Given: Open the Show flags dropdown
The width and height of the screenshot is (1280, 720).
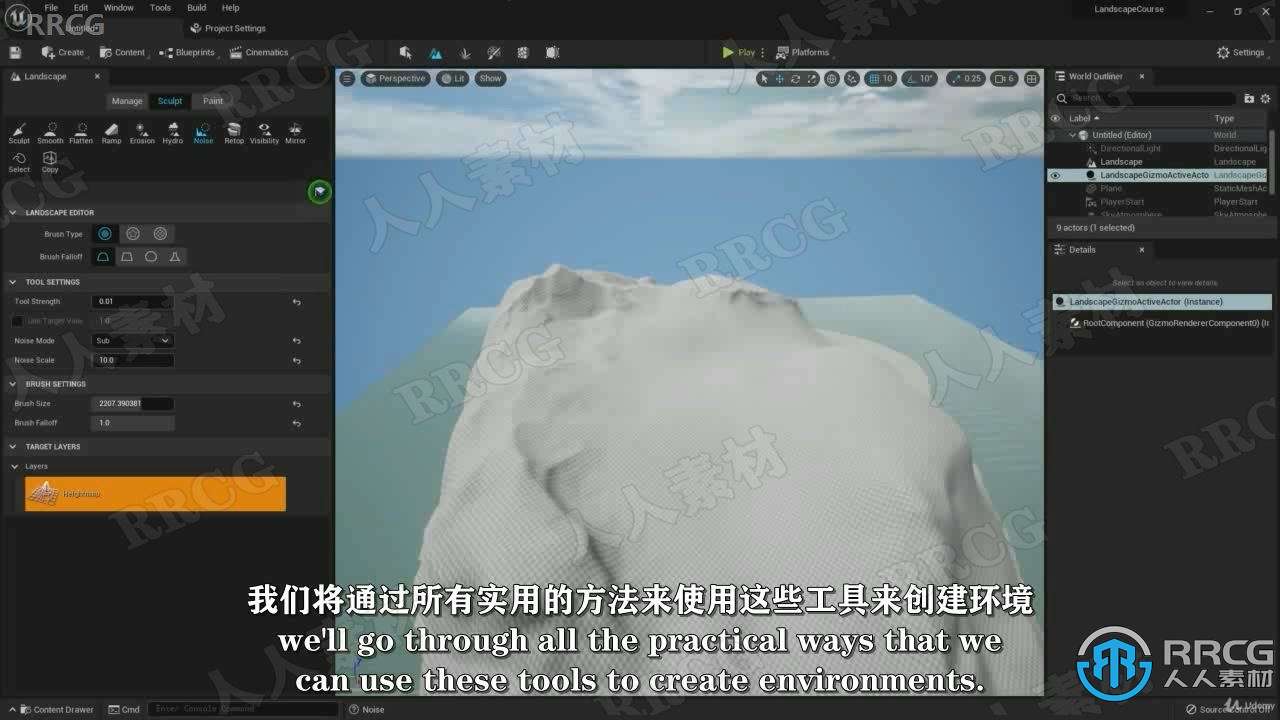Looking at the screenshot, I should (x=490, y=78).
